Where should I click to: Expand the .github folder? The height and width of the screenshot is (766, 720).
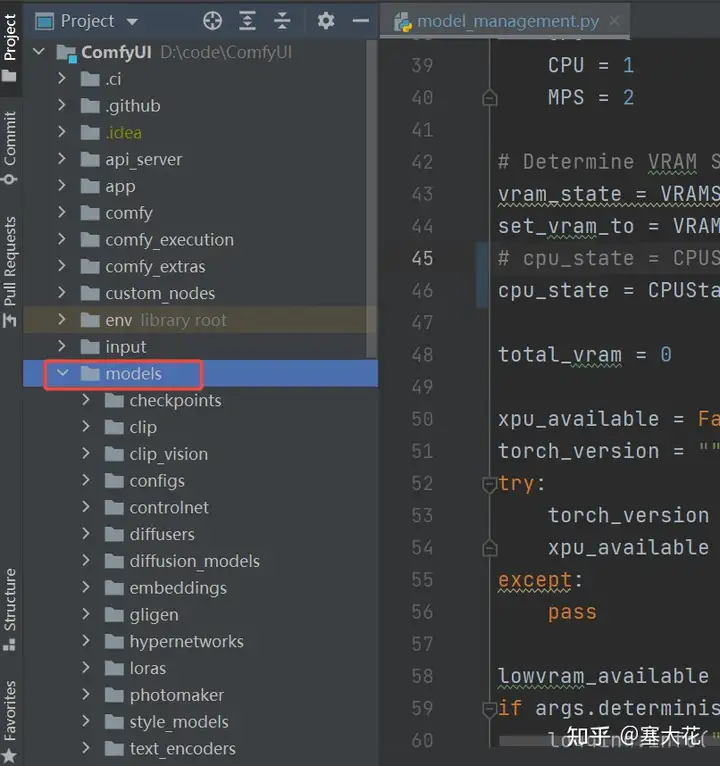pos(62,105)
